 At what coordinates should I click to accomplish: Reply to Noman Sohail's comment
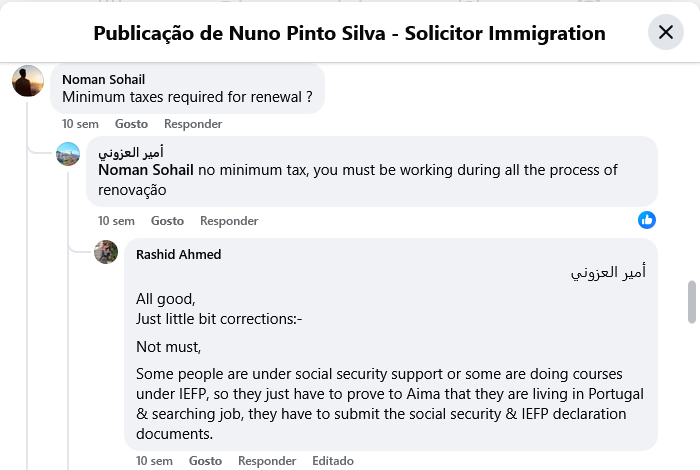[193, 124]
